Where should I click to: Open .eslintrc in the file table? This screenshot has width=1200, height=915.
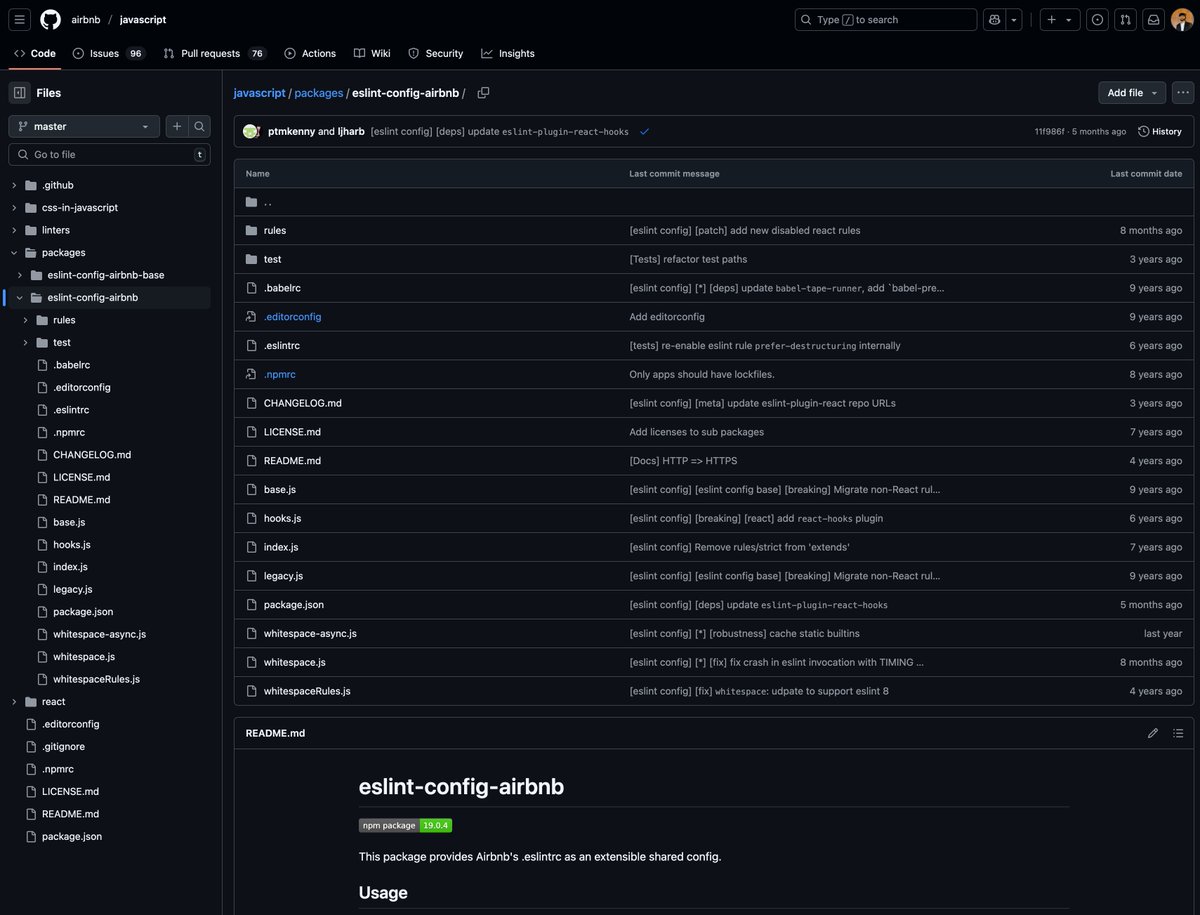[x=282, y=346]
